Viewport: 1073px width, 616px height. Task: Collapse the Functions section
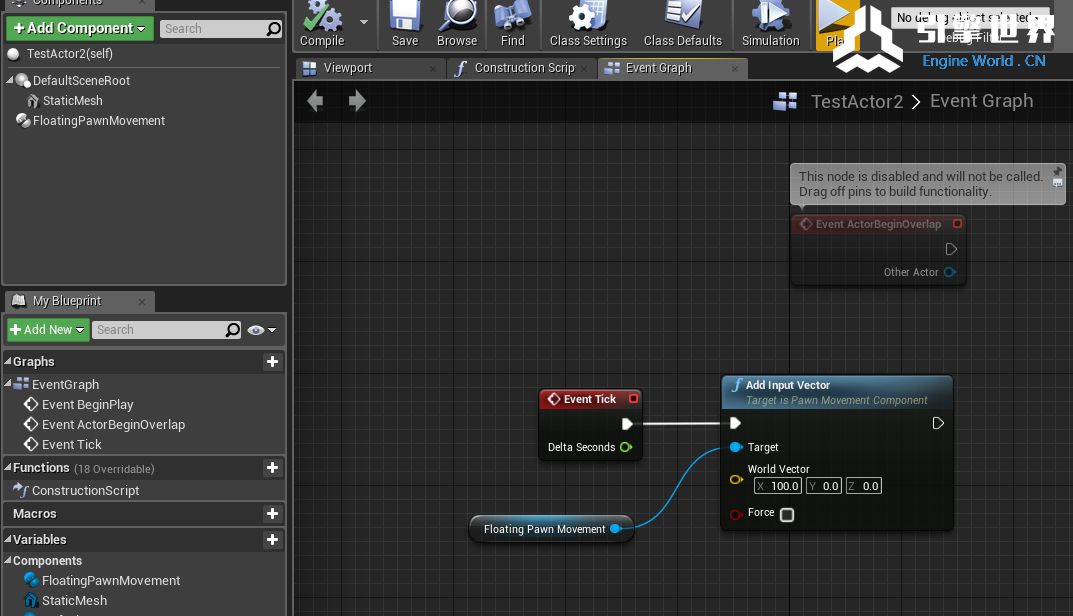(8, 467)
